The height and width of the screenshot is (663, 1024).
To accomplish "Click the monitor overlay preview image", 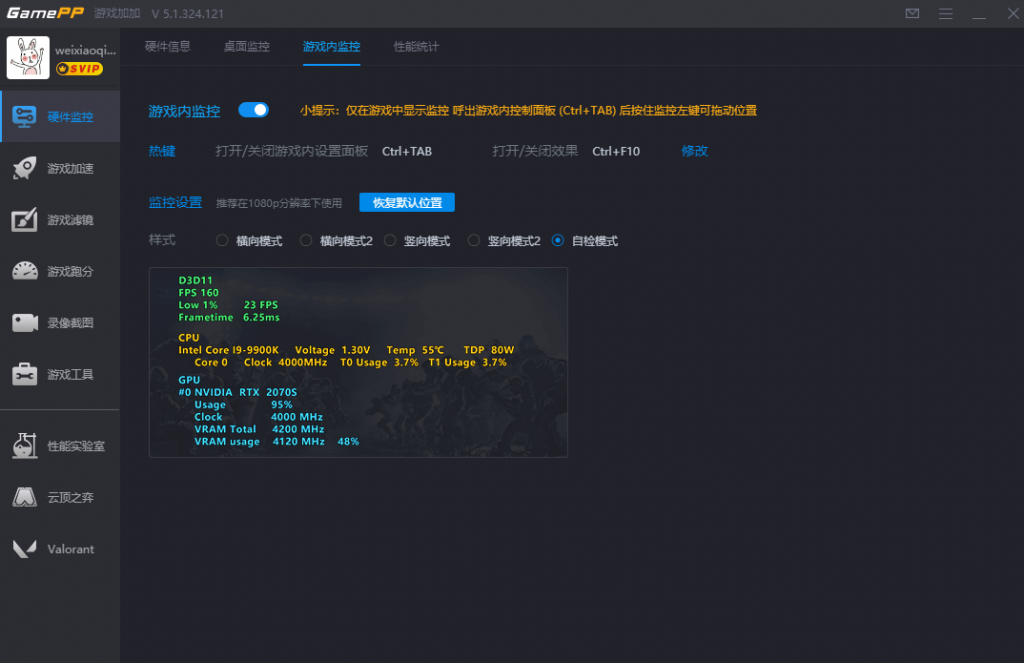I will click(358, 363).
